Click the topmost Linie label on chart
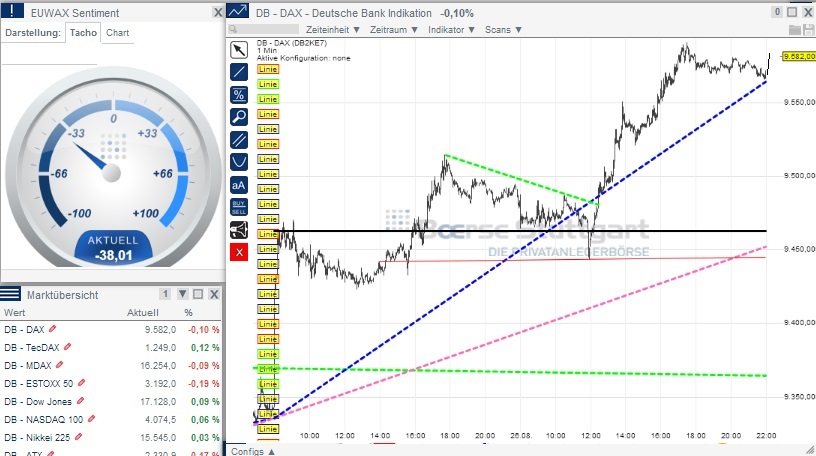 [x=267, y=69]
